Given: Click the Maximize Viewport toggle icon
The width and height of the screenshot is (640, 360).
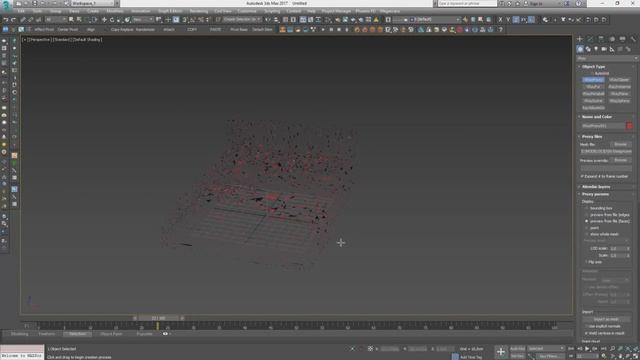Looking at the screenshot, I should (x=636, y=356).
